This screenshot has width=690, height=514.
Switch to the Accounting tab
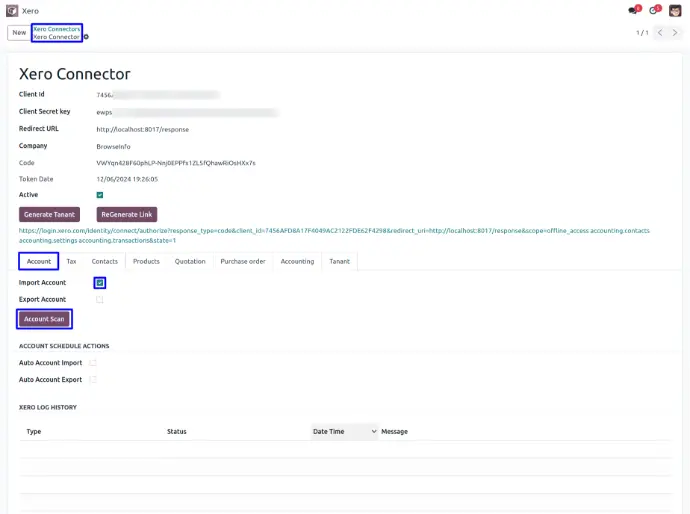[x=297, y=261]
